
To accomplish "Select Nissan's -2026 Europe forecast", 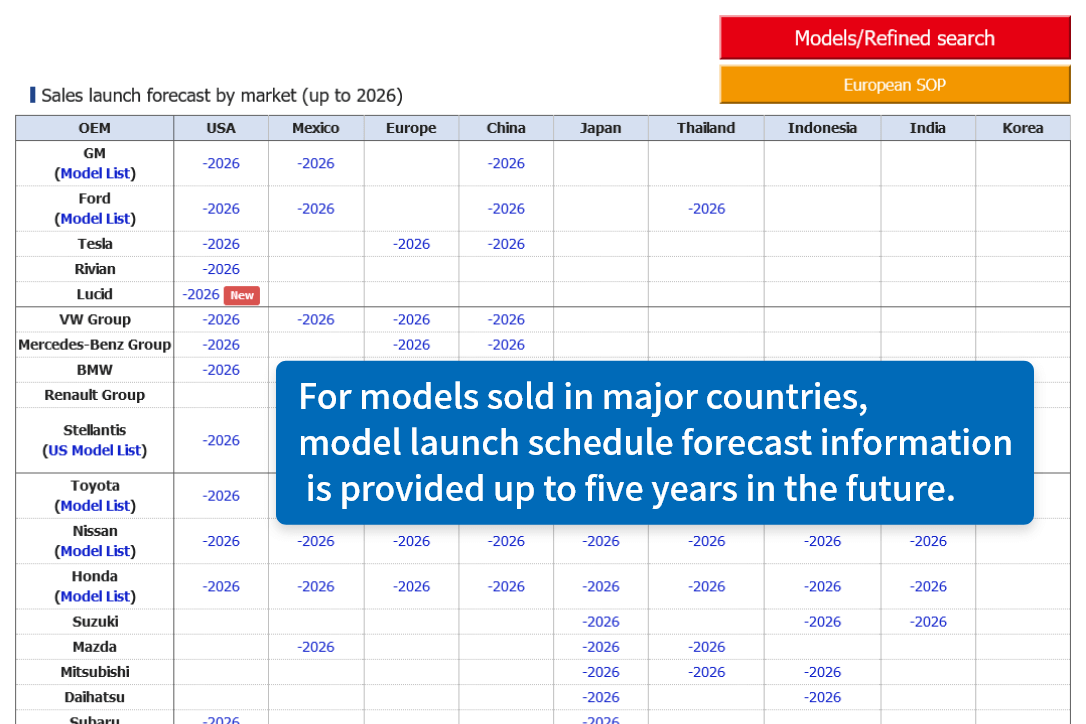I will click(x=411, y=541).
